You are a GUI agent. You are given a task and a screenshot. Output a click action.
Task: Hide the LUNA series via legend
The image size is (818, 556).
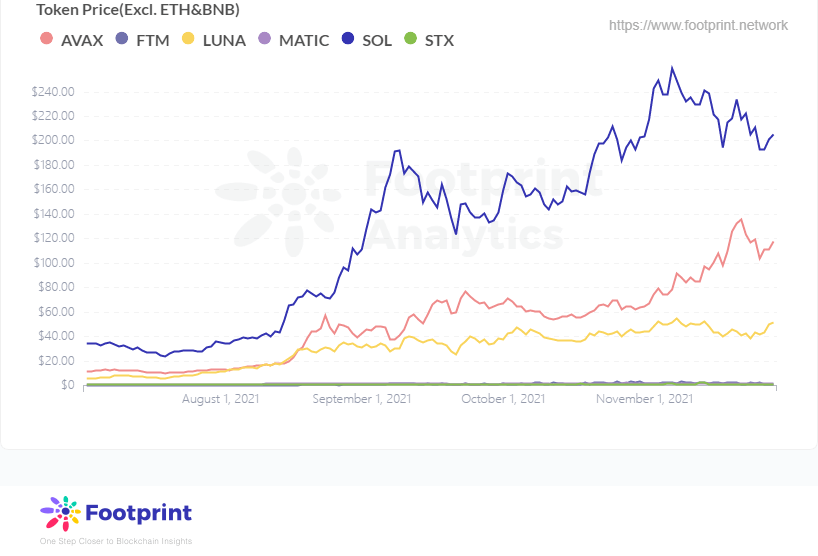click(x=224, y=40)
